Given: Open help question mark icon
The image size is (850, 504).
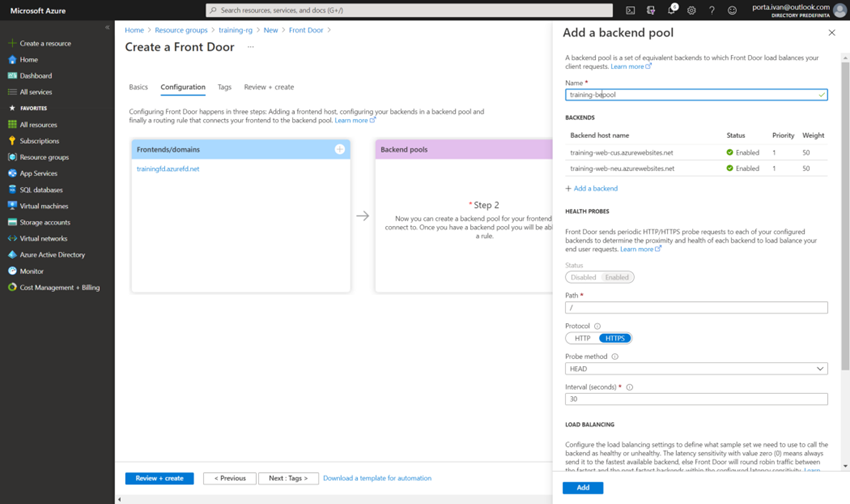Looking at the screenshot, I should (712, 10).
